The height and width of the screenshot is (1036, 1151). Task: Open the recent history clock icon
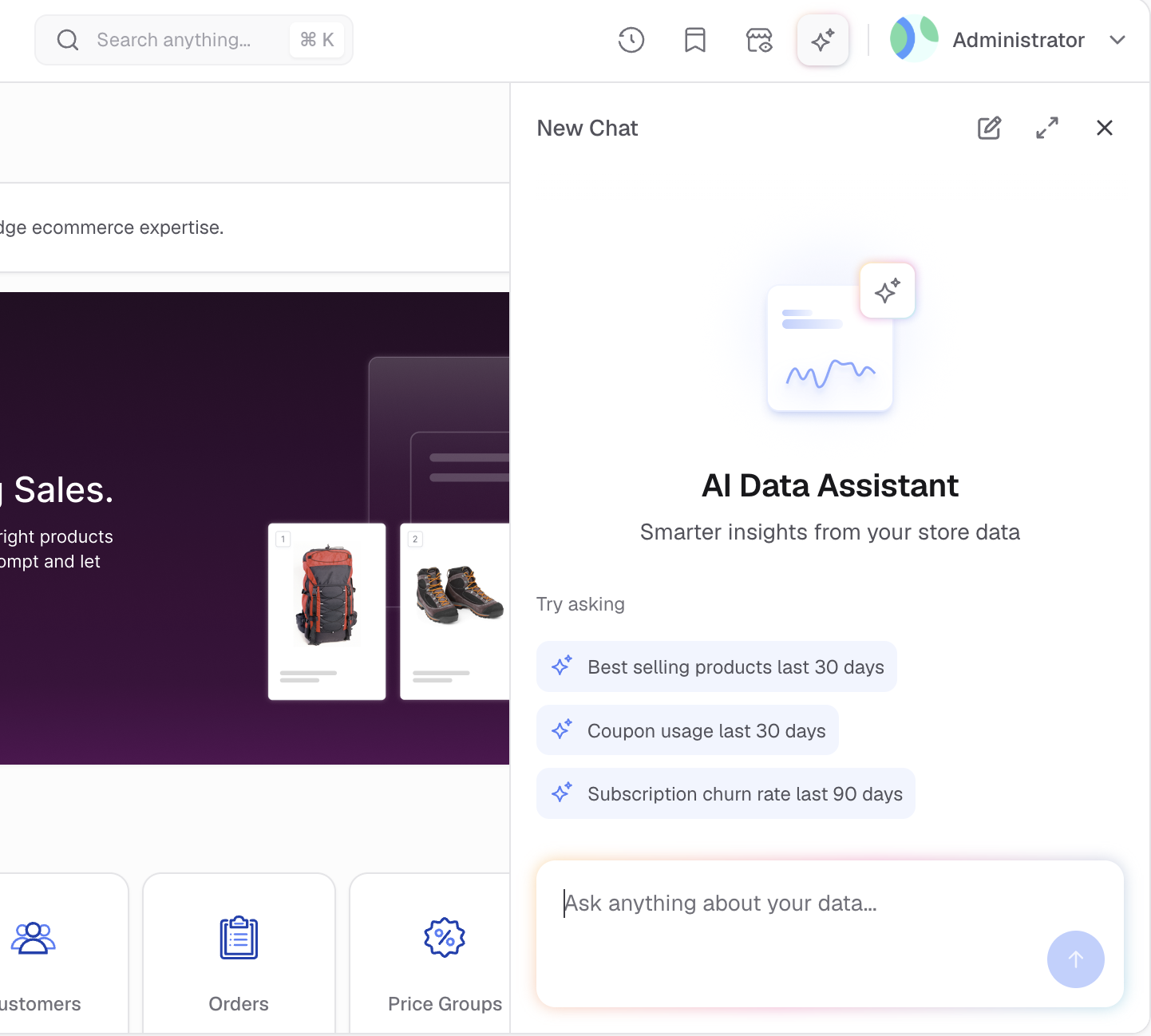coord(631,40)
